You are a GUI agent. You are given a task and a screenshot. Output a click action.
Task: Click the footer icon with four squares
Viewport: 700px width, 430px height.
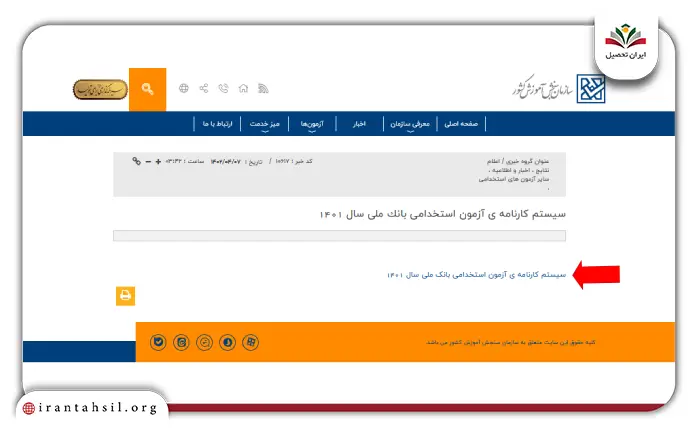[250, 342]
